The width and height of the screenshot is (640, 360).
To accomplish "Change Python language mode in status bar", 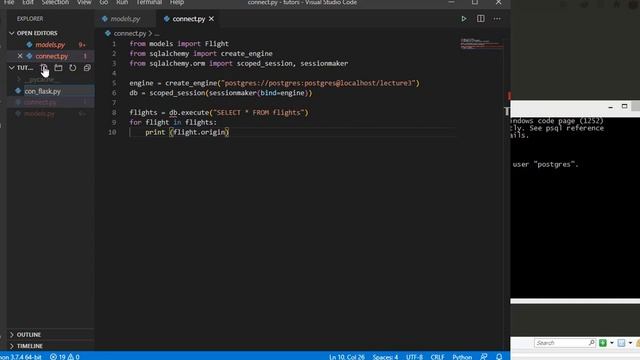I will (x=462, y=357).
